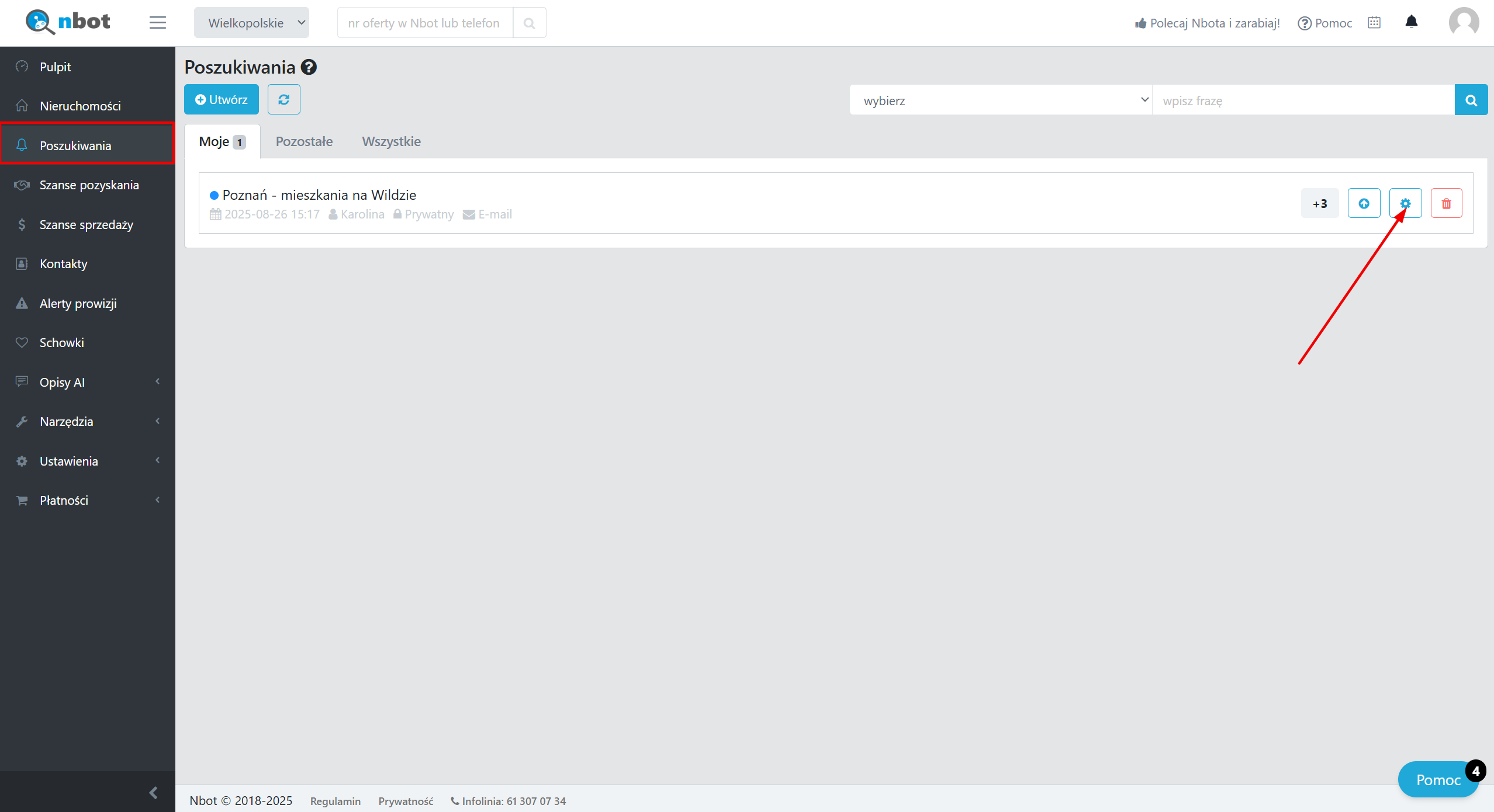Expand the Narzędzia sidebar menu
Viewport: 1494px width, 812px height.
click(x=88, y=421)
